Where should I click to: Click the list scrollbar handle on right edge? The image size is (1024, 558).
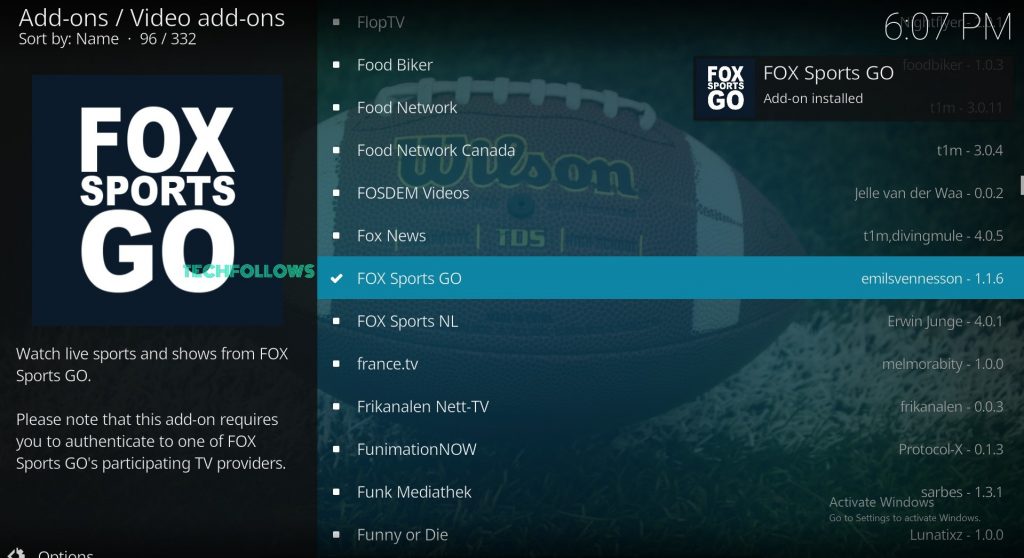click(x=1021, y=185)
